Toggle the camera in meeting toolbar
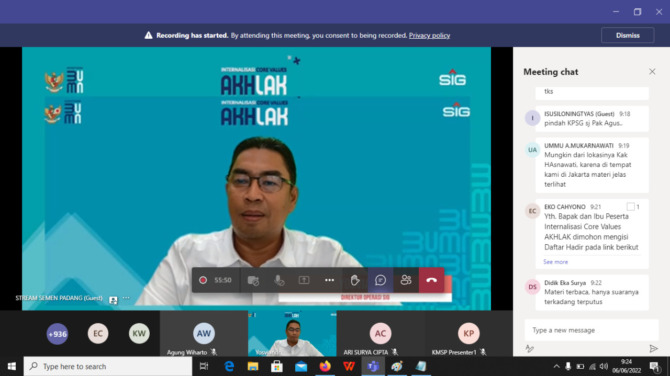The image size is (670, 376). tap(253, 280)
